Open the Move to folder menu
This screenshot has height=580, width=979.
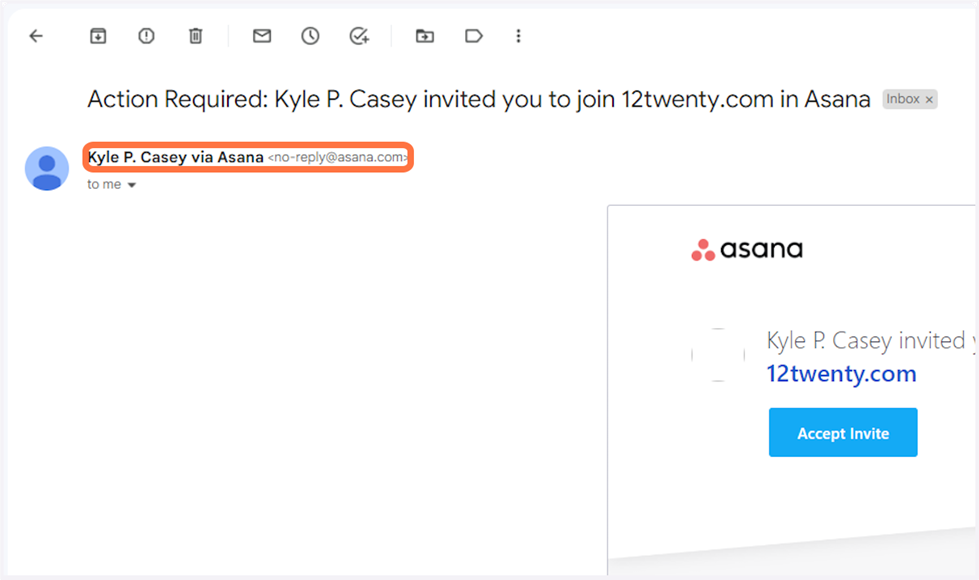click(x=425, y=36)
